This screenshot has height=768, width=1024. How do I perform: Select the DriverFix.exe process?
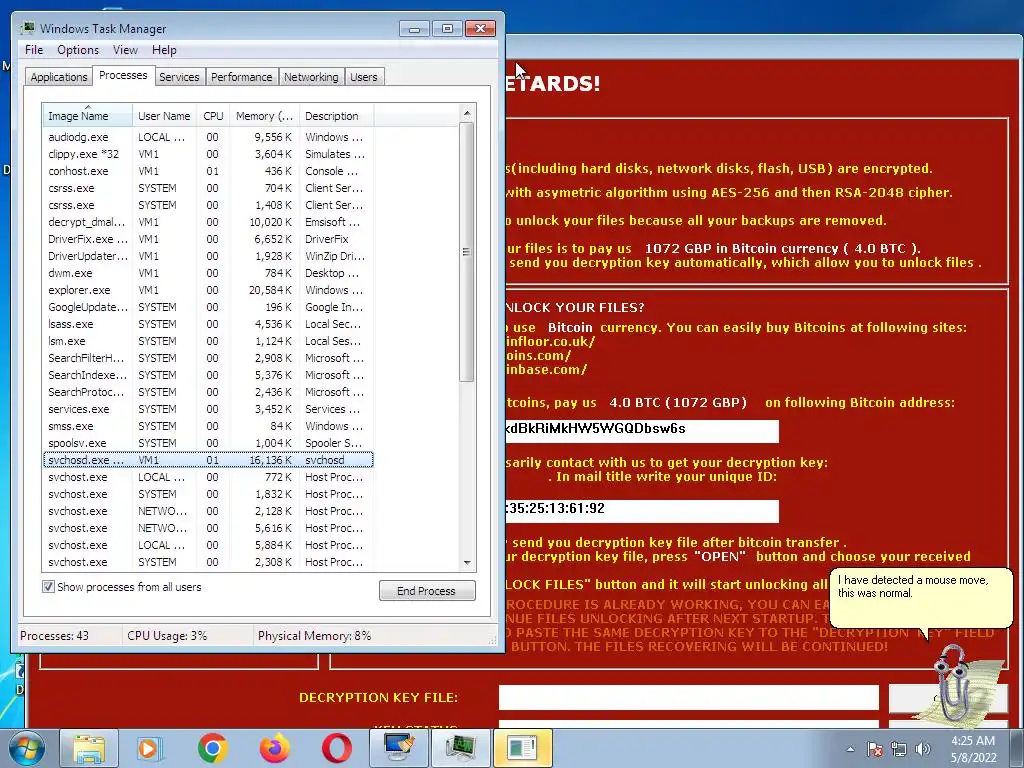click(x=208, y=239)
